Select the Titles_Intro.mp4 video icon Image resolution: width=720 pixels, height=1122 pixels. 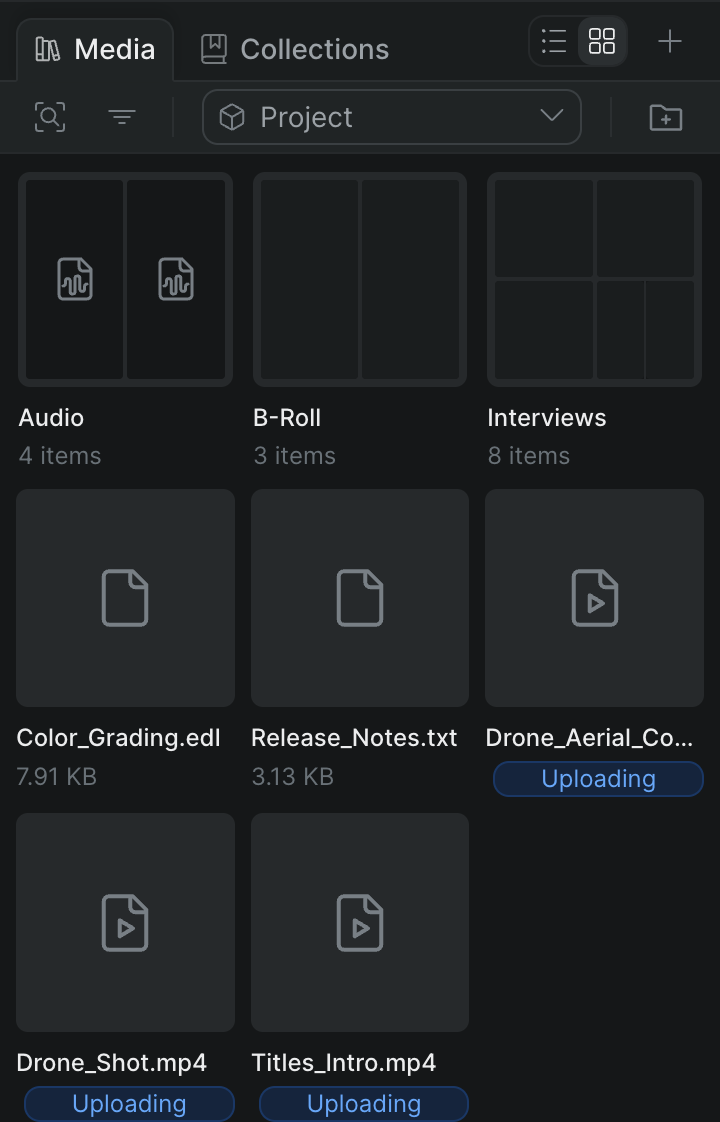360,922
